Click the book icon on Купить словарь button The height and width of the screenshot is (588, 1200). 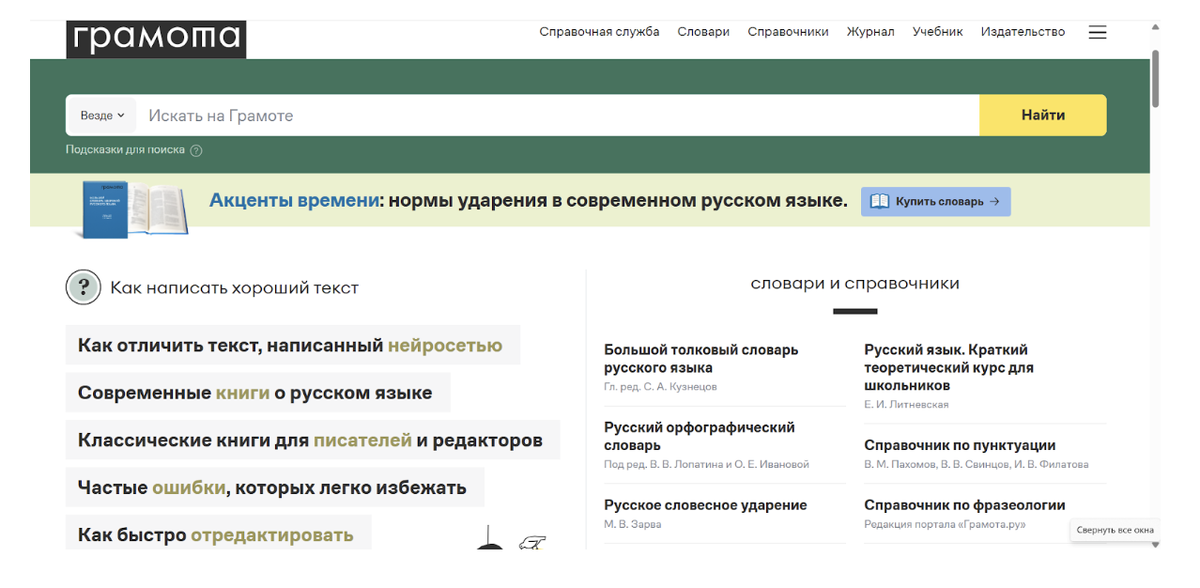pyautogui.click(x=879, y=201)
